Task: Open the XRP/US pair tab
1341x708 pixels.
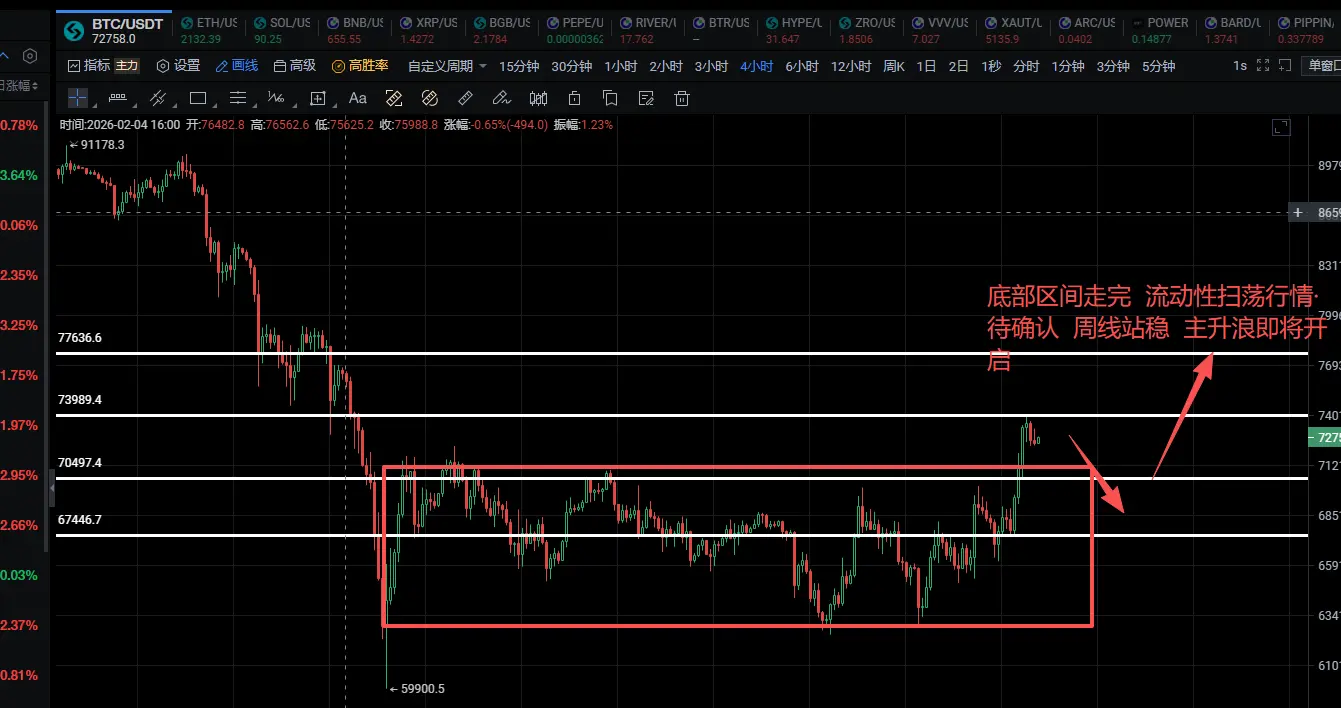Action: click(428, 29)
